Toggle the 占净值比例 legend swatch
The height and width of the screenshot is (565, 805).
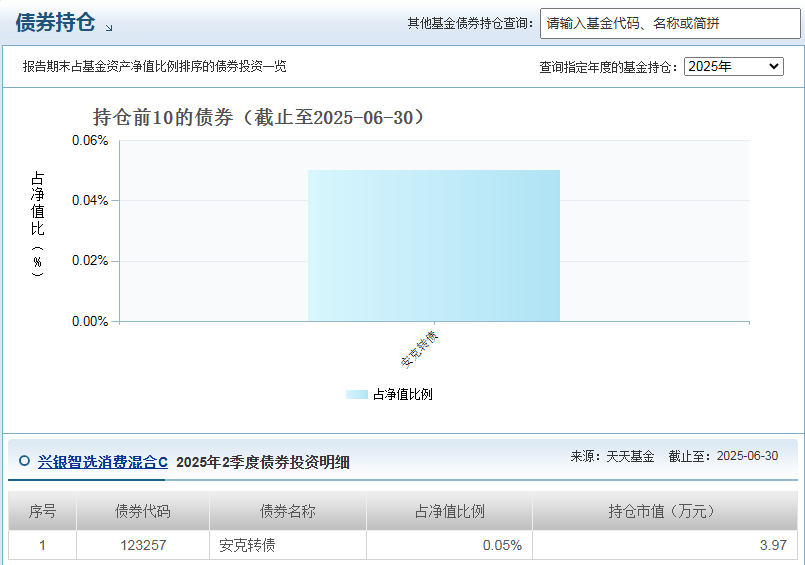357,394
